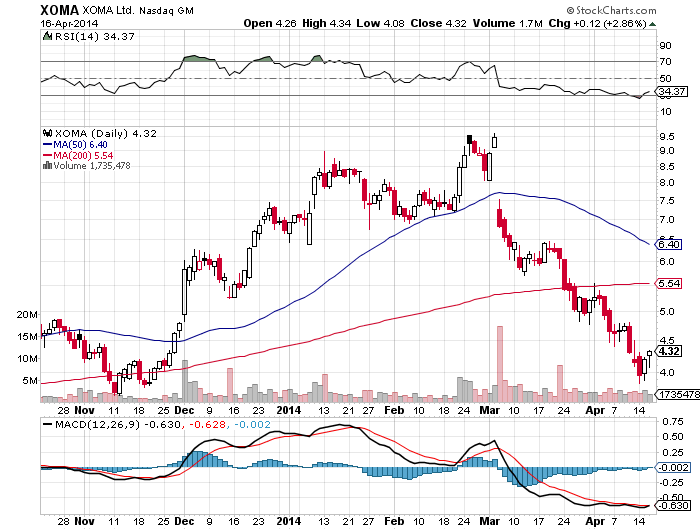Viewport: 700px width, 530px height.
Task: Click the Close 4.32 header value
Action: (438, 23)
